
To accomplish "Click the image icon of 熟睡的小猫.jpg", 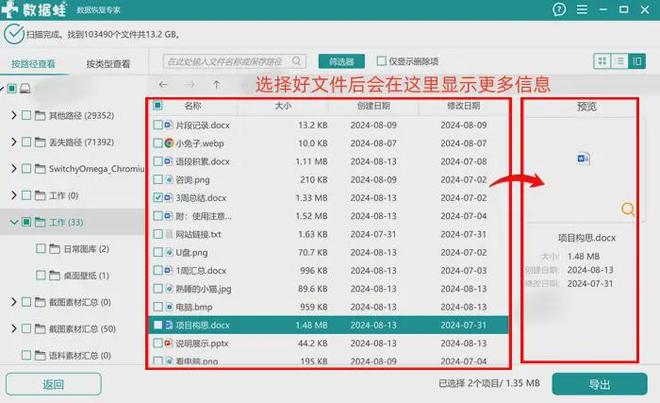I will point(169,288).
